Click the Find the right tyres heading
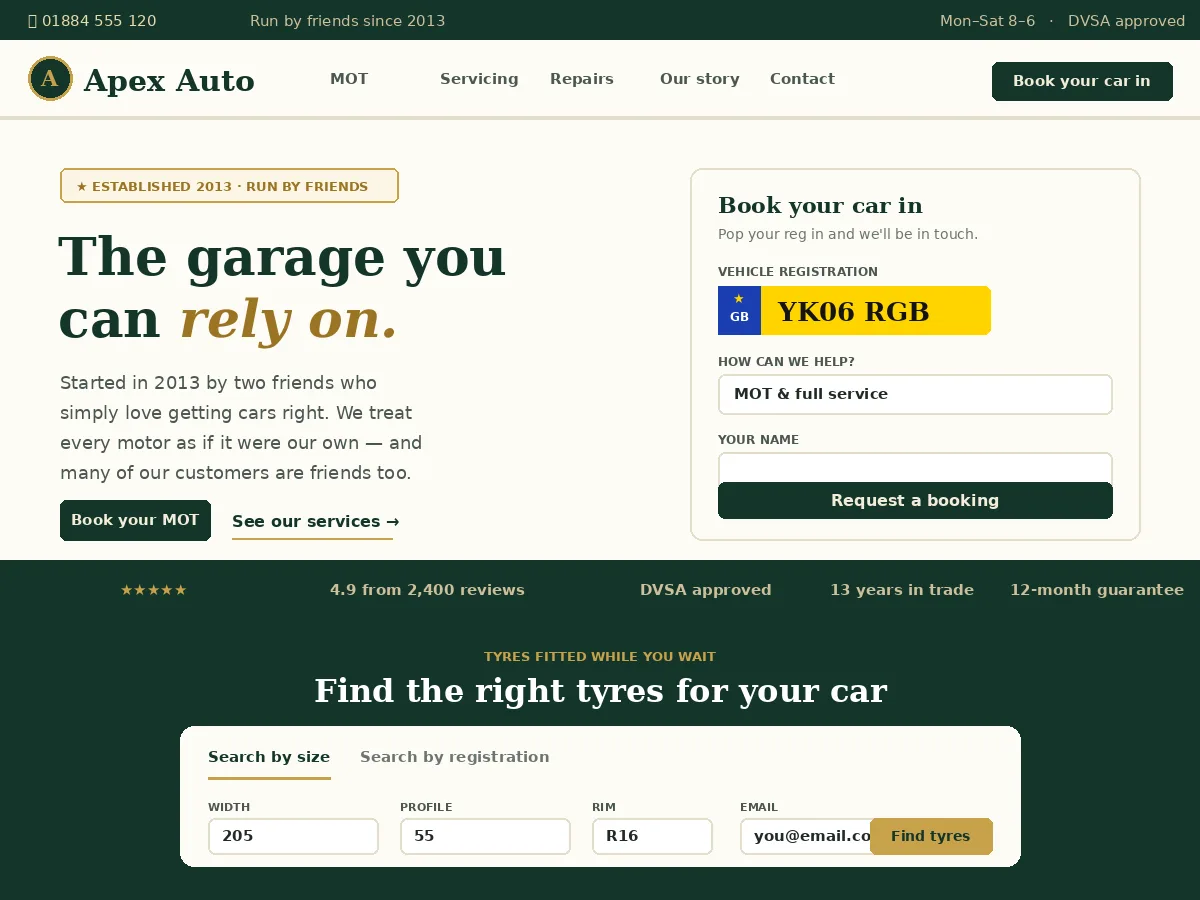This screenshot has width=1200, height=900. coord(600,691)
